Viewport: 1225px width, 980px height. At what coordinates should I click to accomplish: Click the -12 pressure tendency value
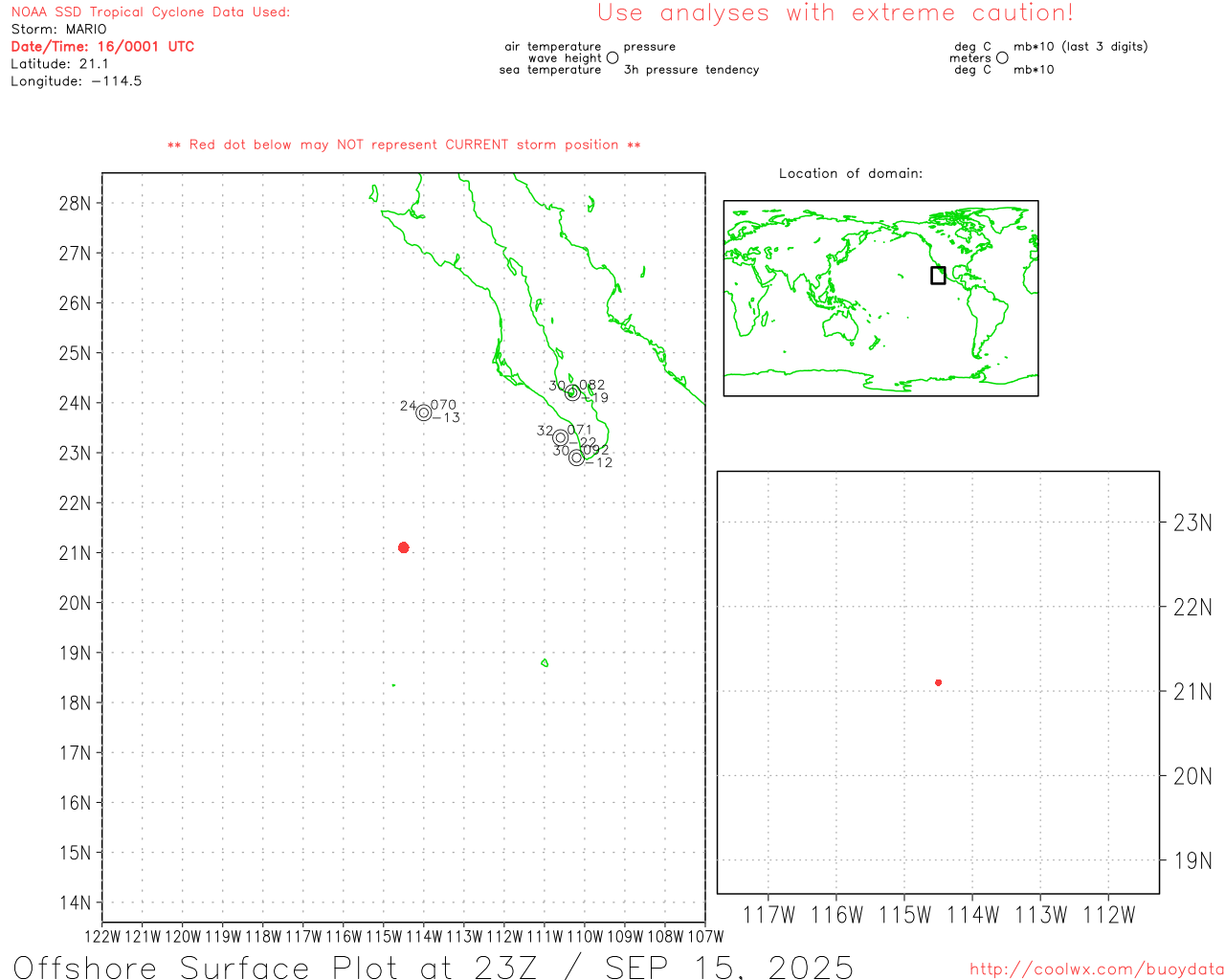pyautogui.click(x=599, y=463)
